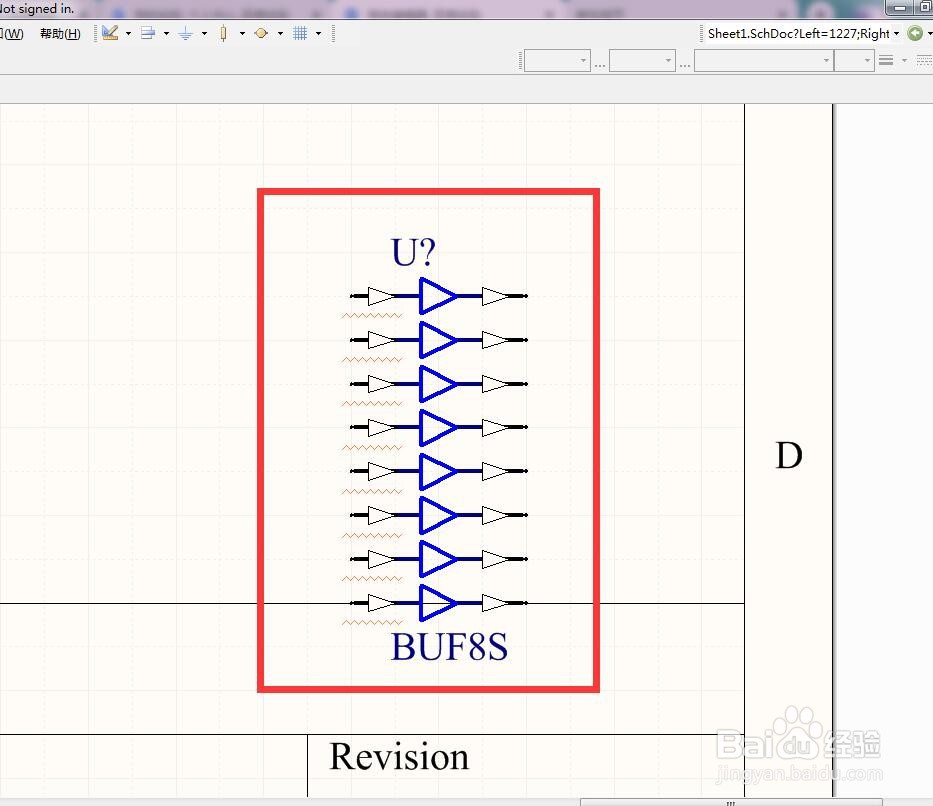Click the Not signed in status text
The width and height of the screenshot is (933, 806).
coord(37,9)
